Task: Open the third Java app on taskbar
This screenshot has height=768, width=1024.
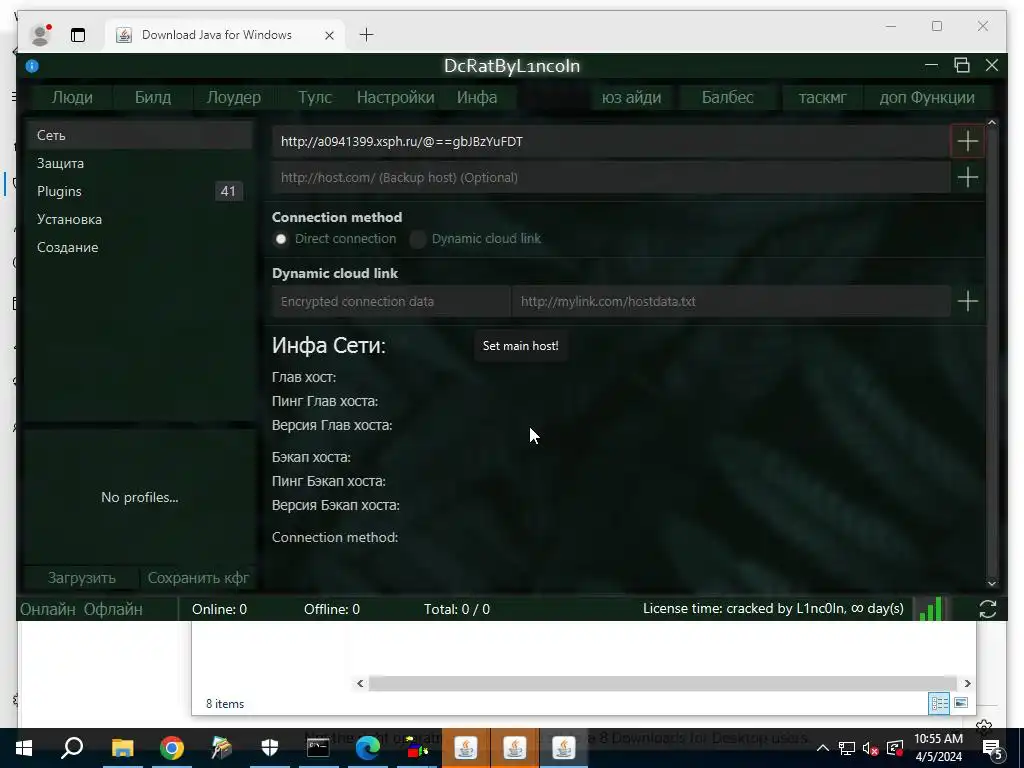Action: (564, 748)
